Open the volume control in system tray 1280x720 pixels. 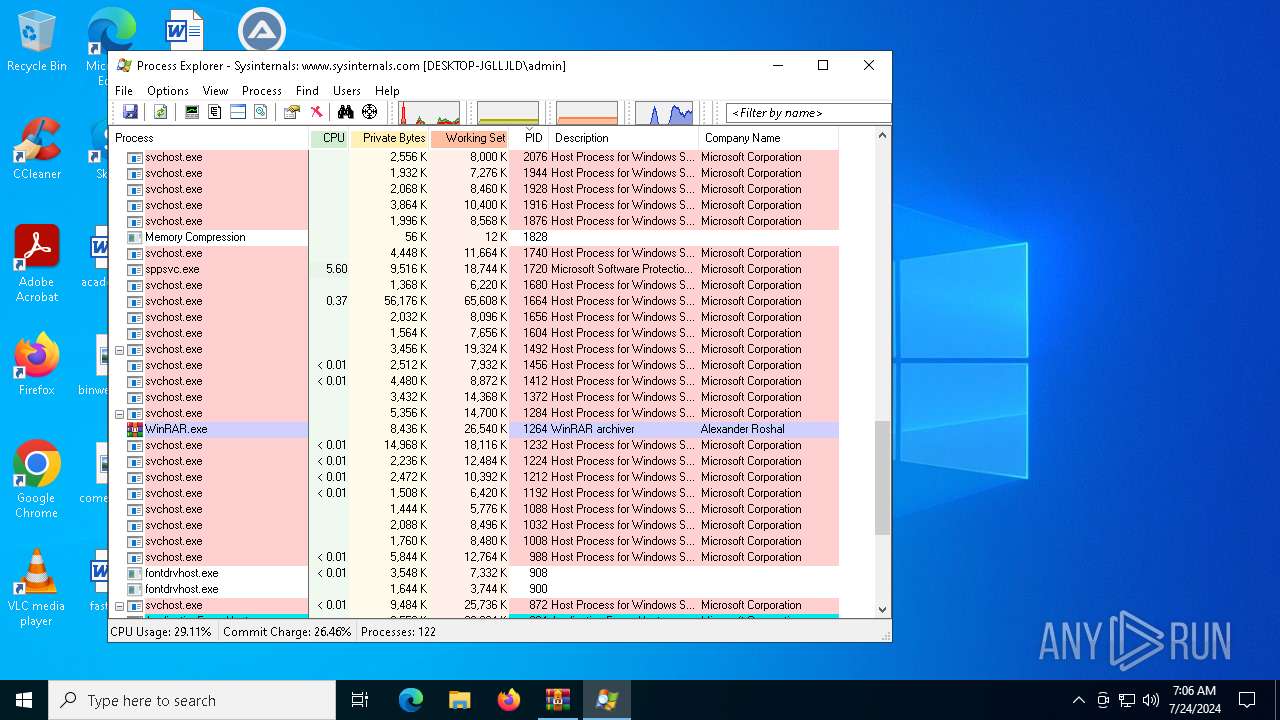tap(1151, 700)
